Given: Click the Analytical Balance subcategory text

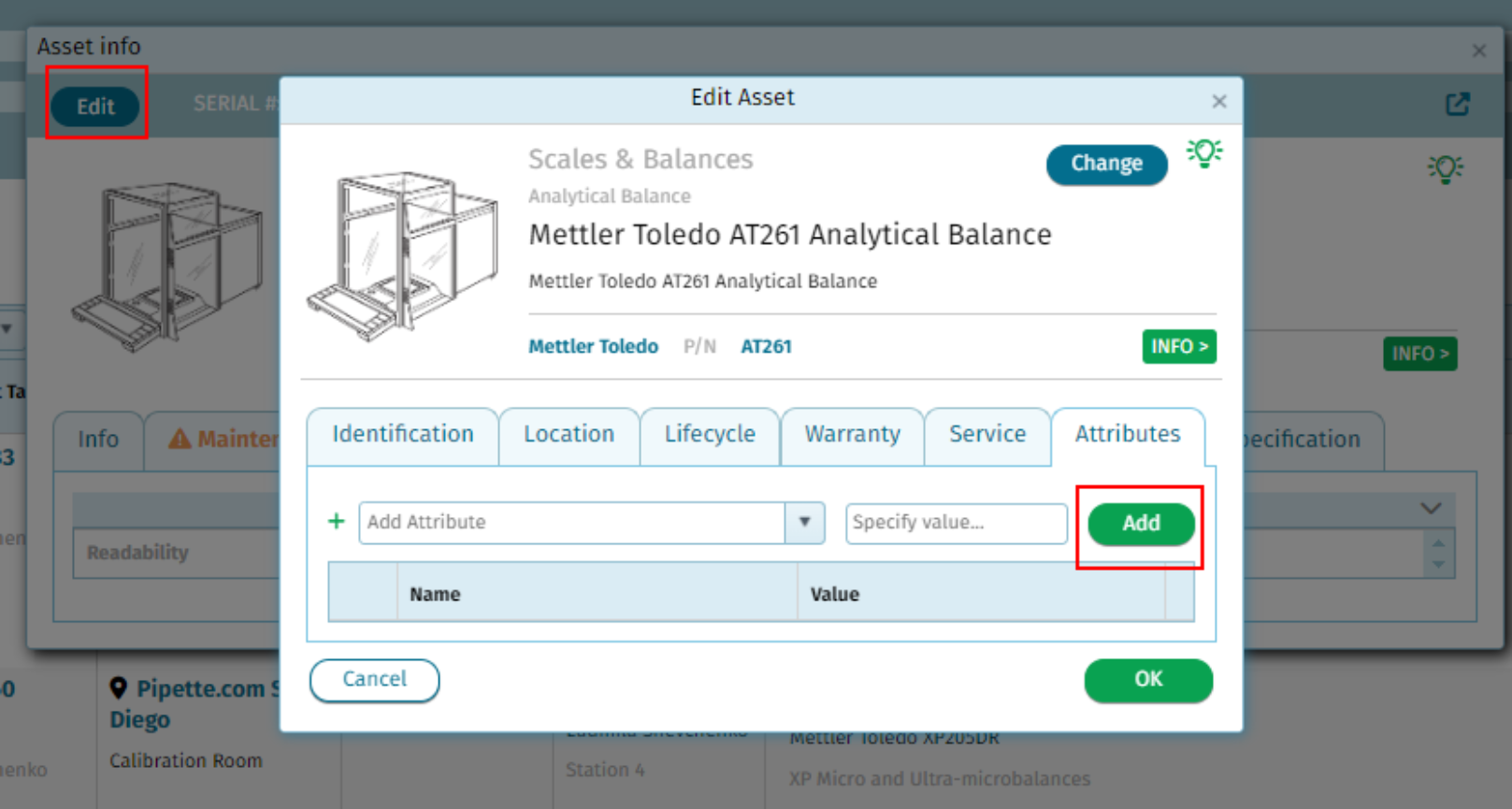Looking at the screenshot, I should click(609, 196).
